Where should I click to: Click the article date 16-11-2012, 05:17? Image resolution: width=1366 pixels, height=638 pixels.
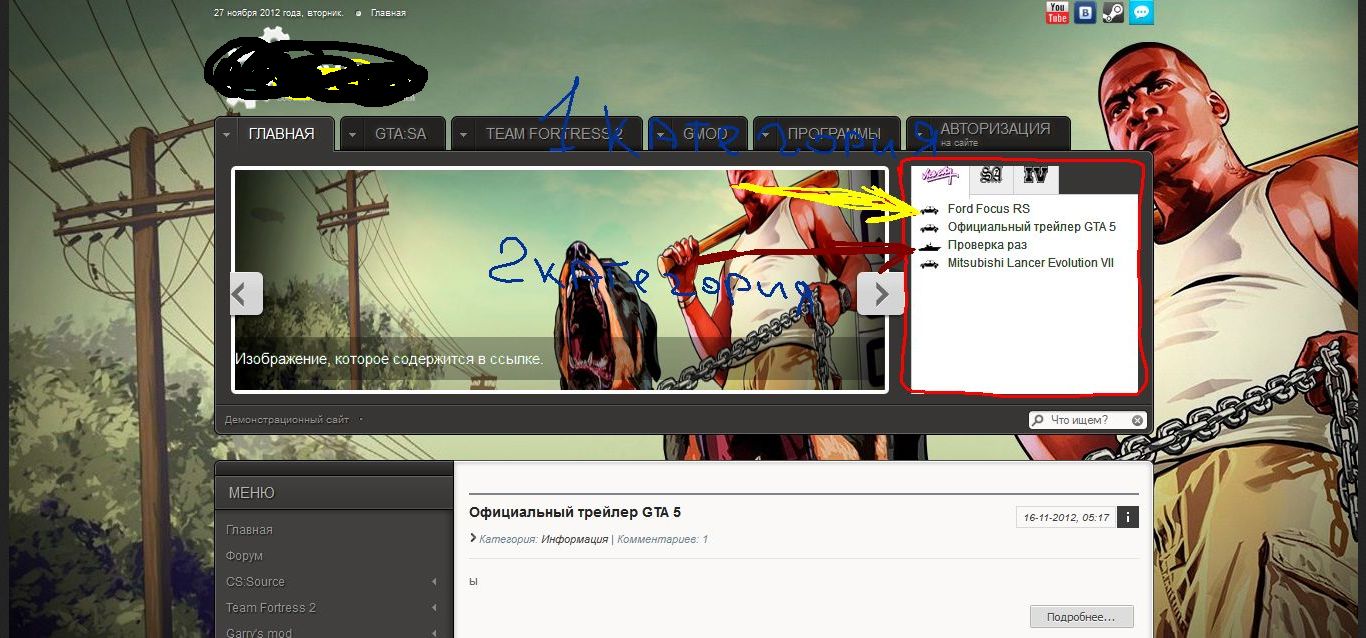tap(1065, 518)
